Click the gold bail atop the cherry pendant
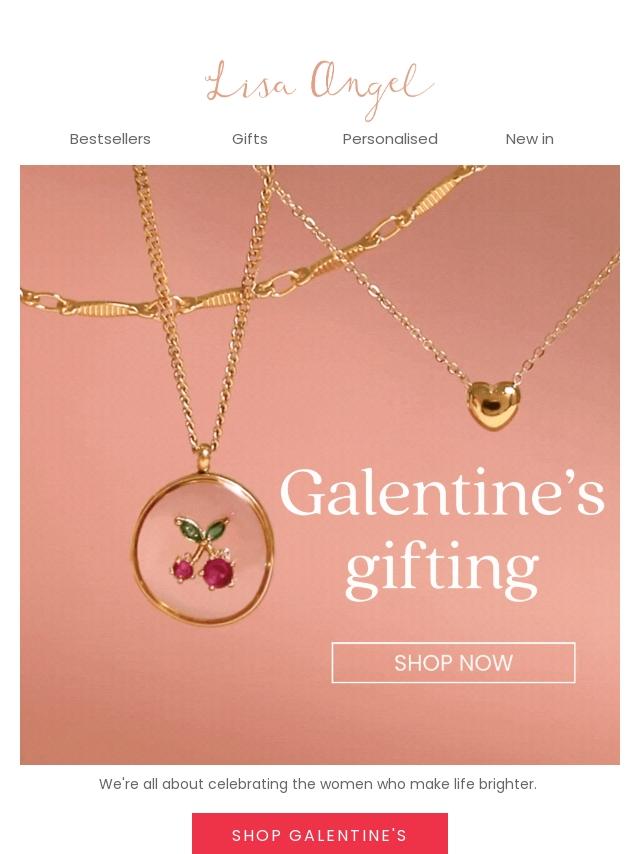The image size is (640, 854). (203, 458)
